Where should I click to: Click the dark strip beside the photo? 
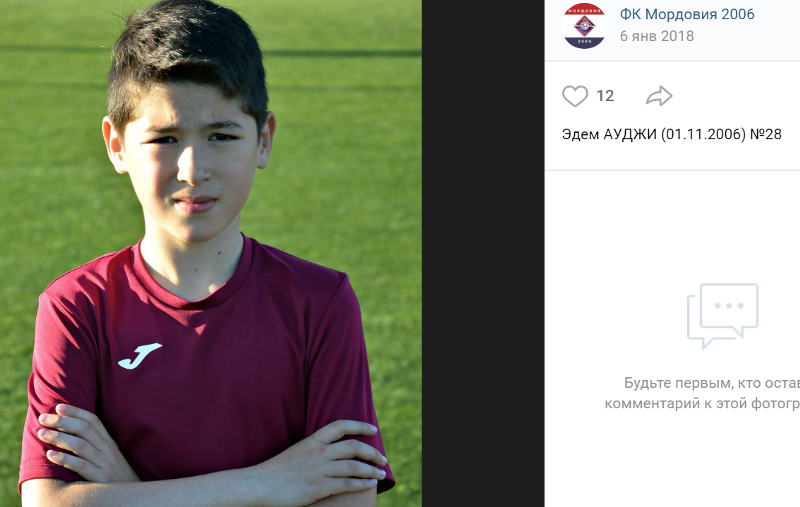point(483,254)
